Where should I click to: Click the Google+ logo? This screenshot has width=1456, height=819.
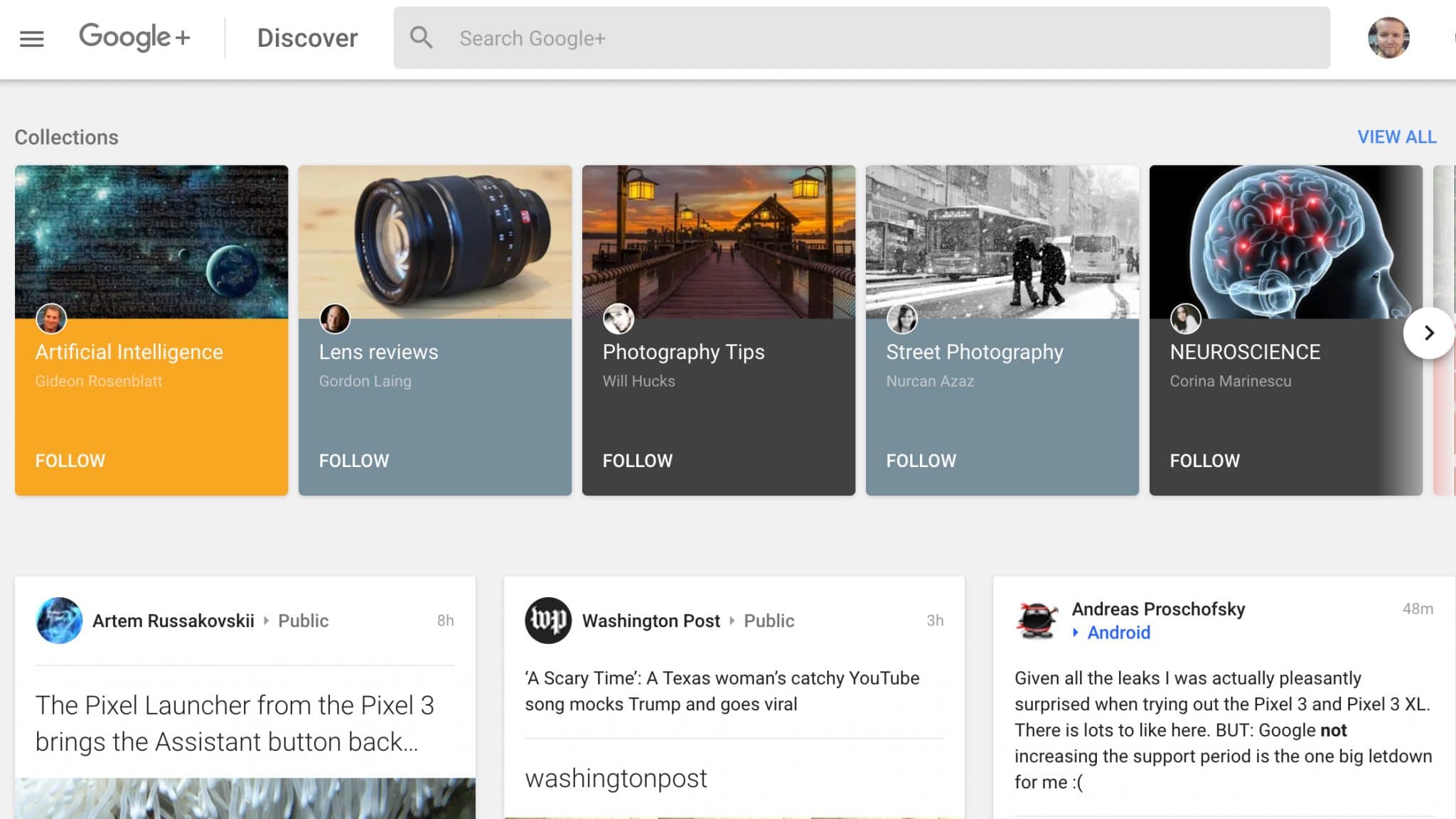(x=134, y=37)
